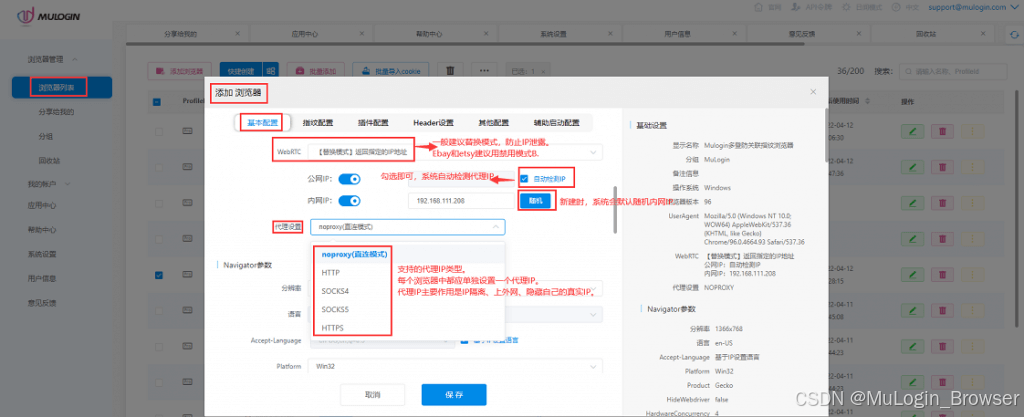Close the 系统设置 top tab
The height and width of the screenshot is (417, 1024).
pyautogui.click(x=611, y=33)
